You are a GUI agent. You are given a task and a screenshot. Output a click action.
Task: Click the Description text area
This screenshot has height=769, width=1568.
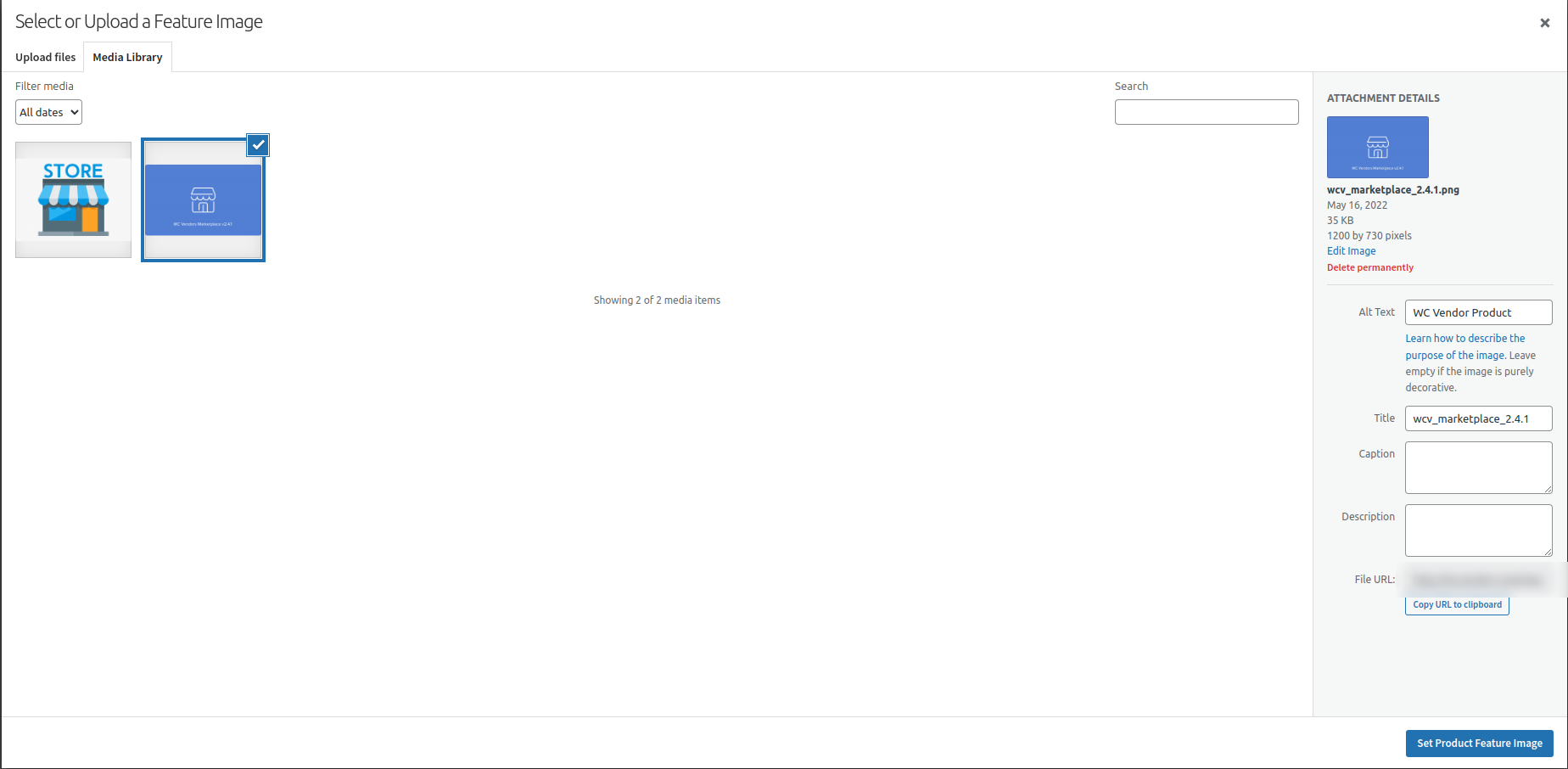(x=1479, y=530)
